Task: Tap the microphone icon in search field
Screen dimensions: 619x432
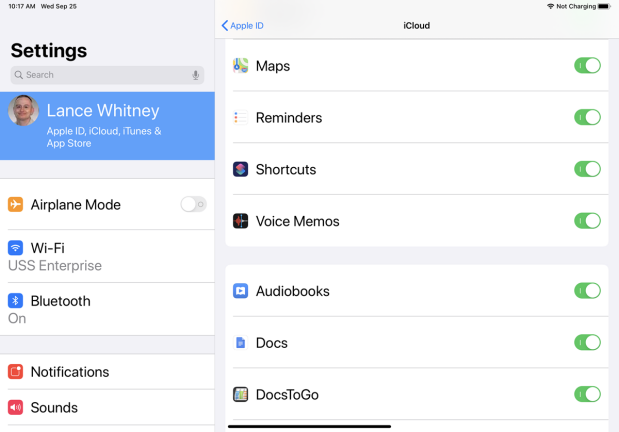Action: tap(195, 75)
